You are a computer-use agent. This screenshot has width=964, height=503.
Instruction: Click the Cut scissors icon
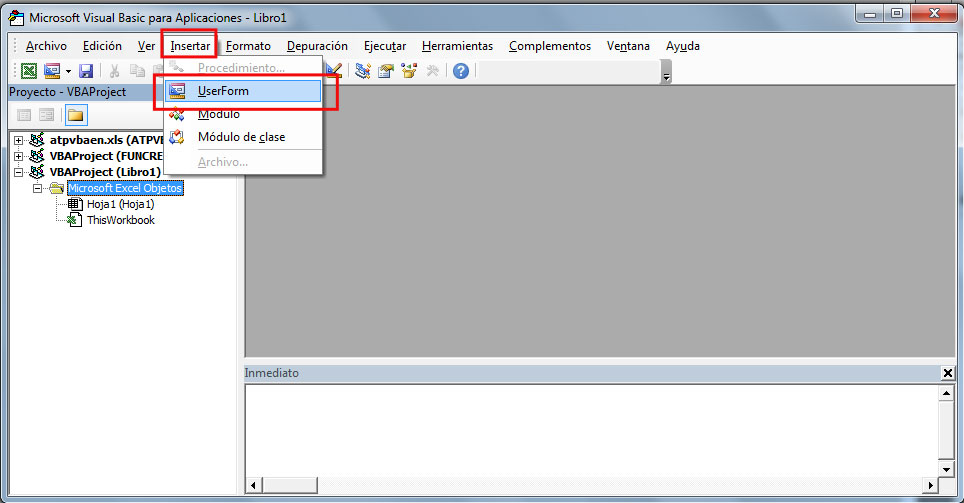(x=114, y=71)
